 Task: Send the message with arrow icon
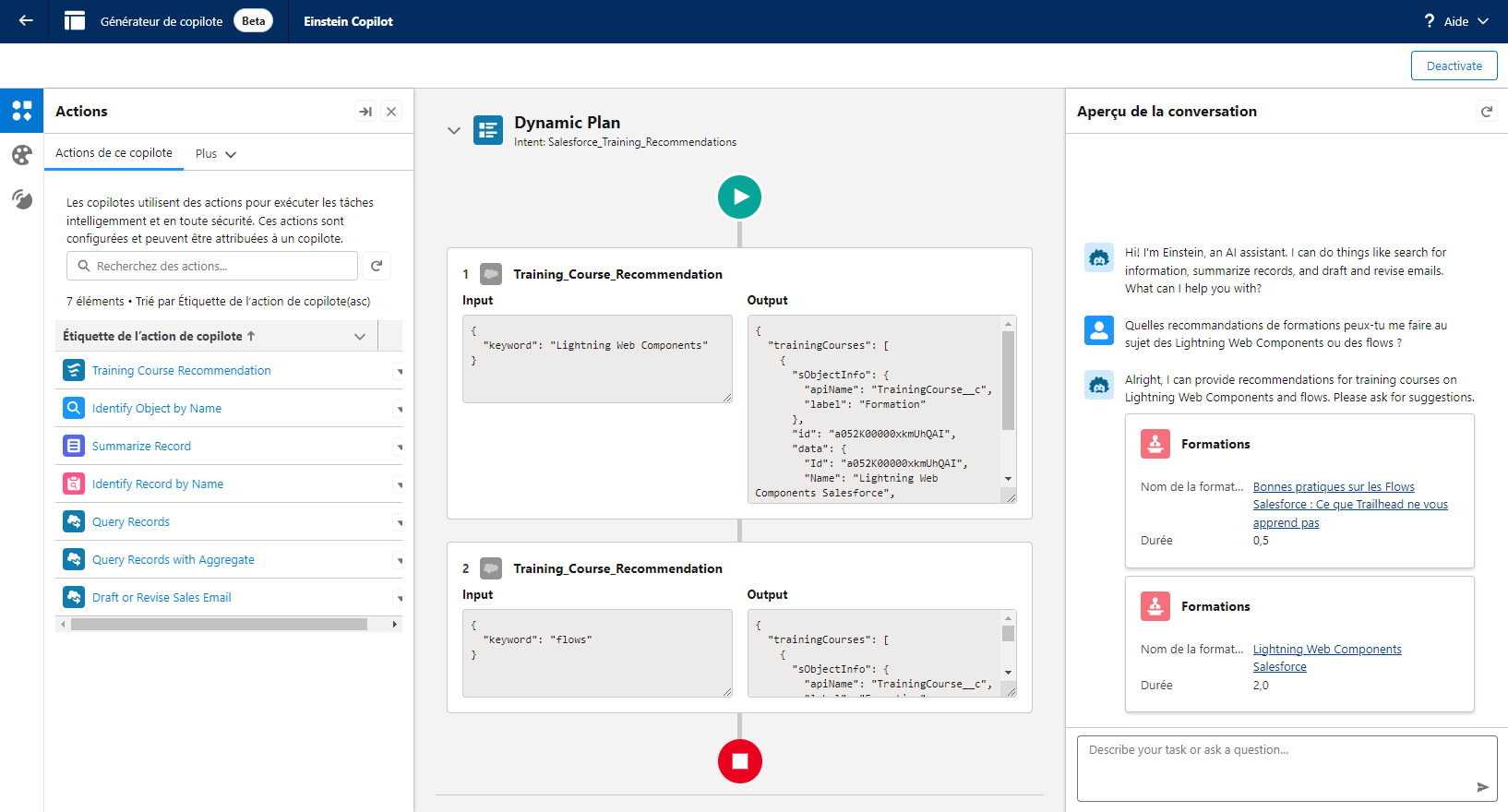point(1482,787)
